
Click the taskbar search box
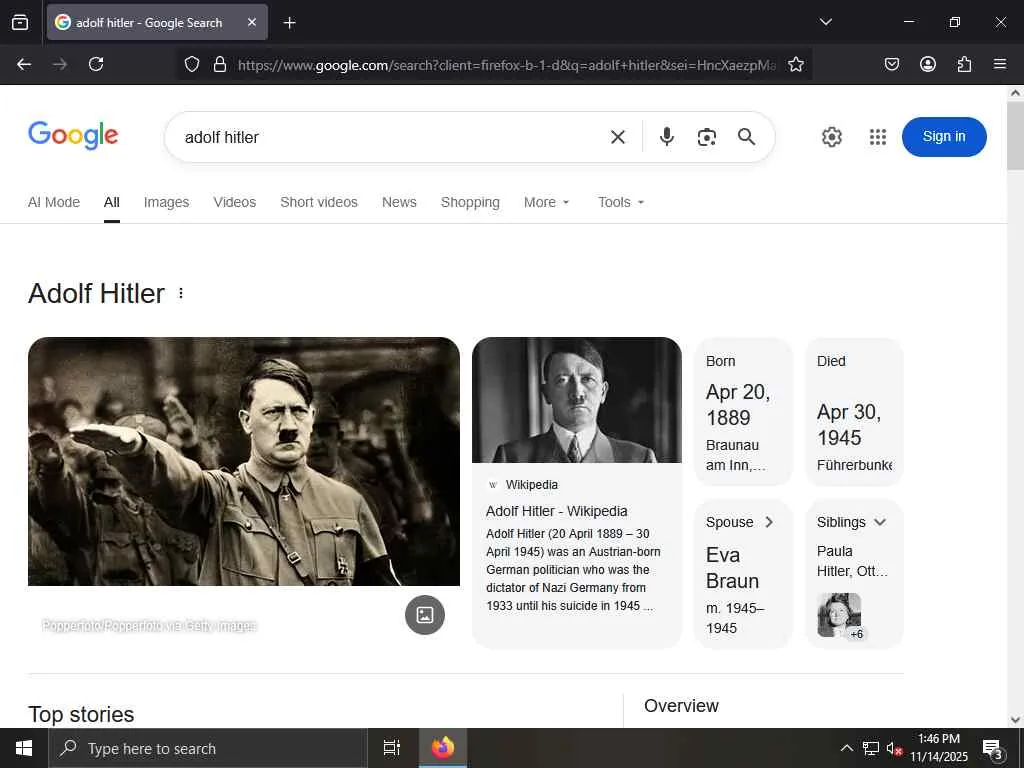coord(208,748)
